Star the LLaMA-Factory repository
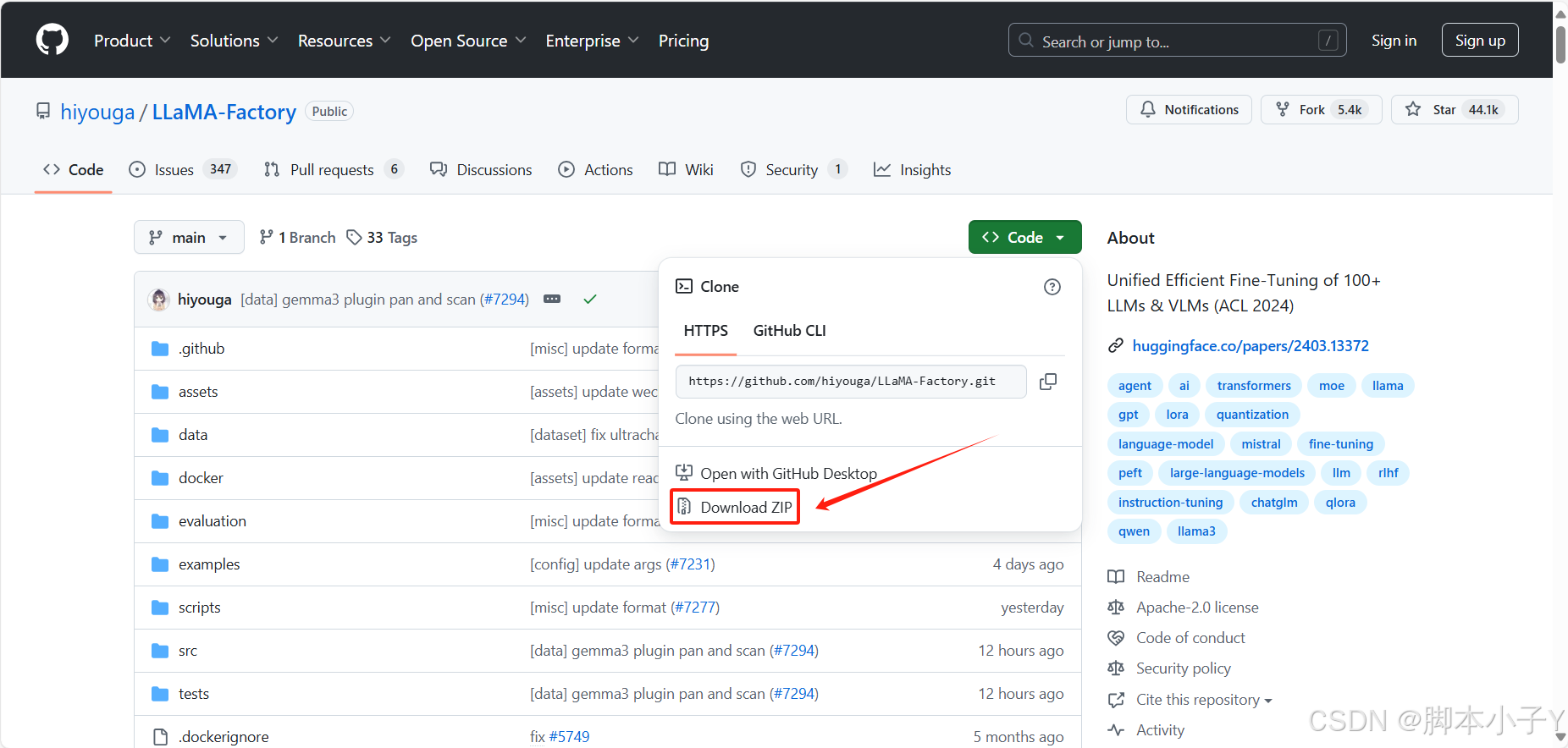This screenshot has height=748, width=1568. (1454, 110)
